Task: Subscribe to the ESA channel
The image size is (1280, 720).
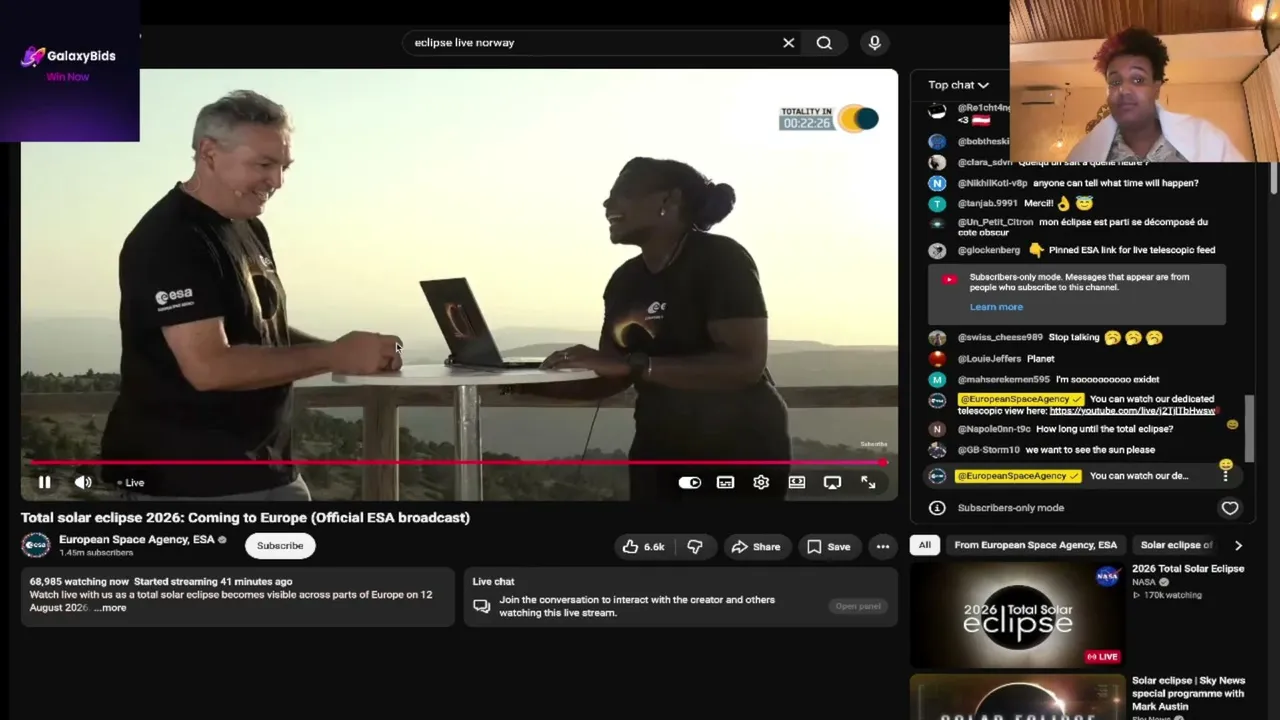Action: [280, 546]
